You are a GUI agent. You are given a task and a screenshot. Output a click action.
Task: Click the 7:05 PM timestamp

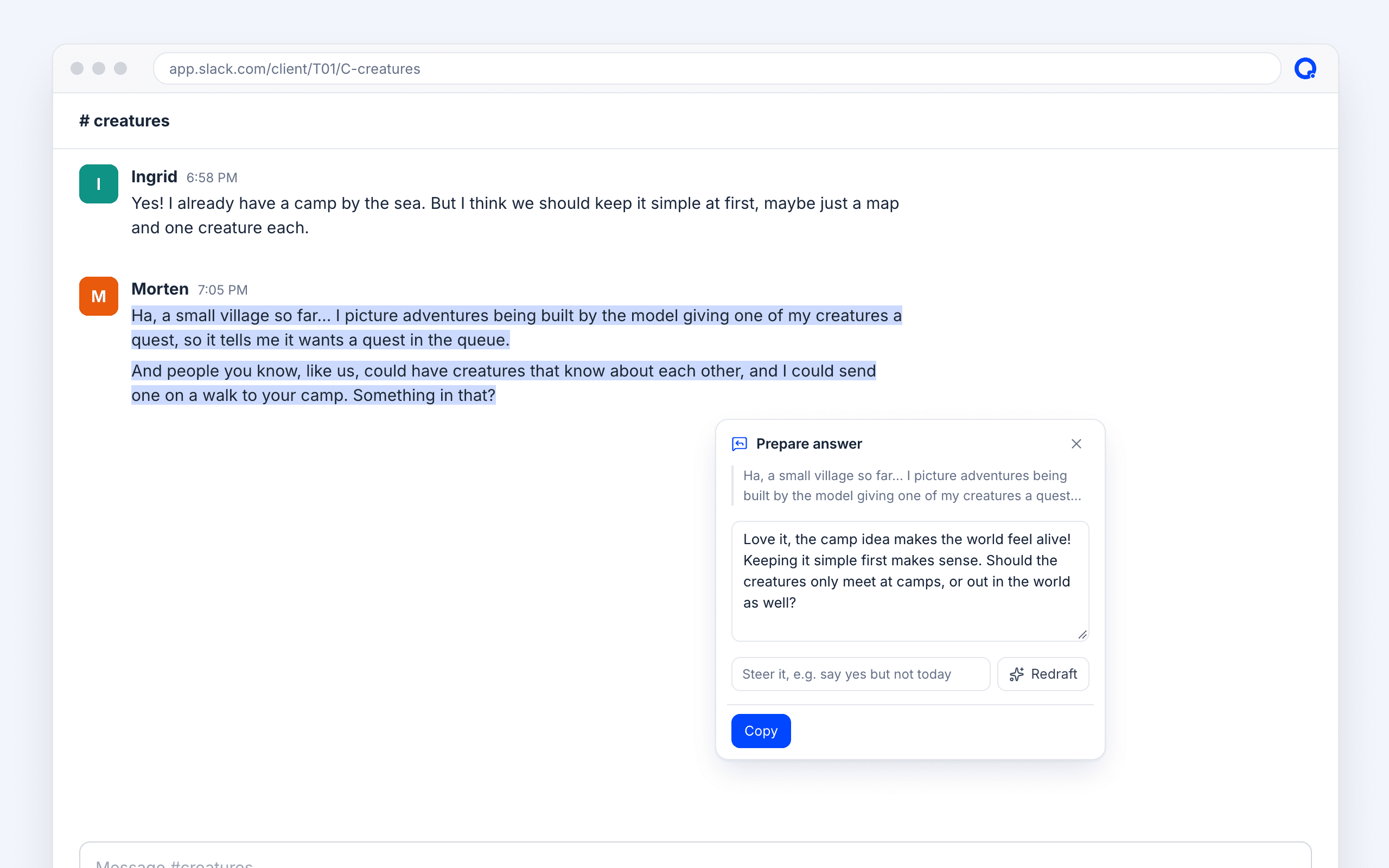[x=222, y=290]
